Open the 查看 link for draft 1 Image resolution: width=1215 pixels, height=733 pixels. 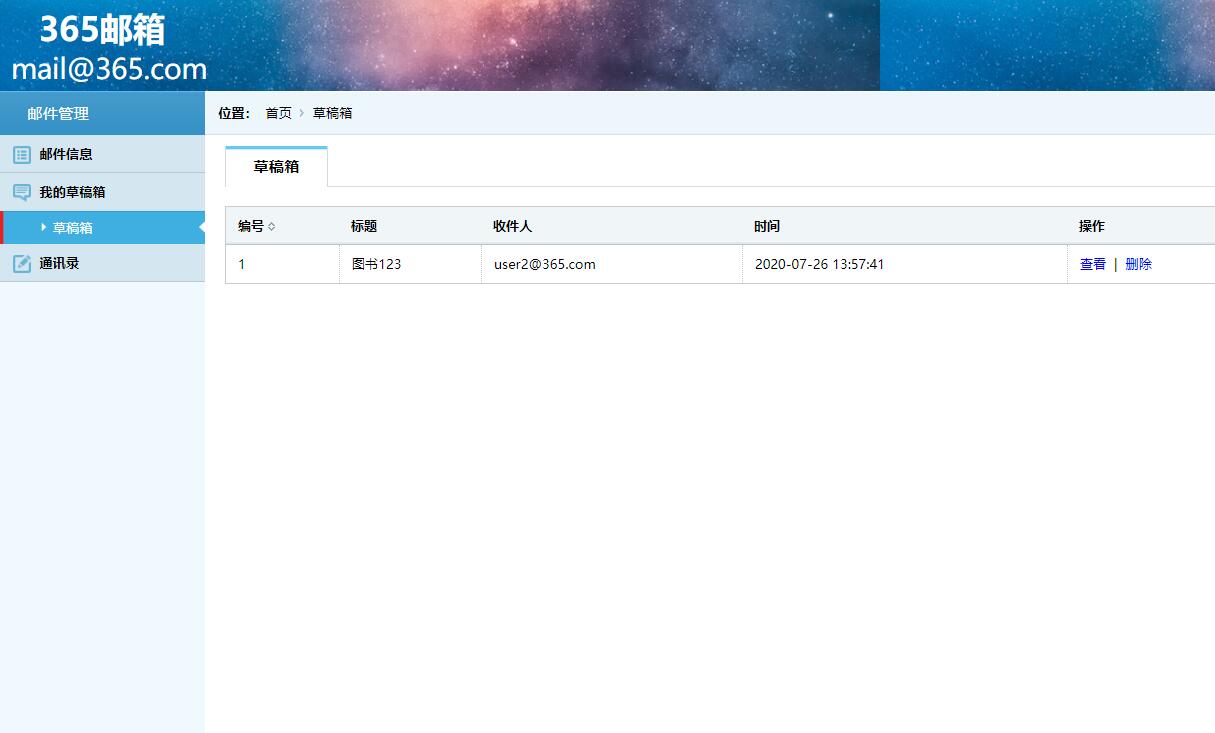coord(1092,264)
